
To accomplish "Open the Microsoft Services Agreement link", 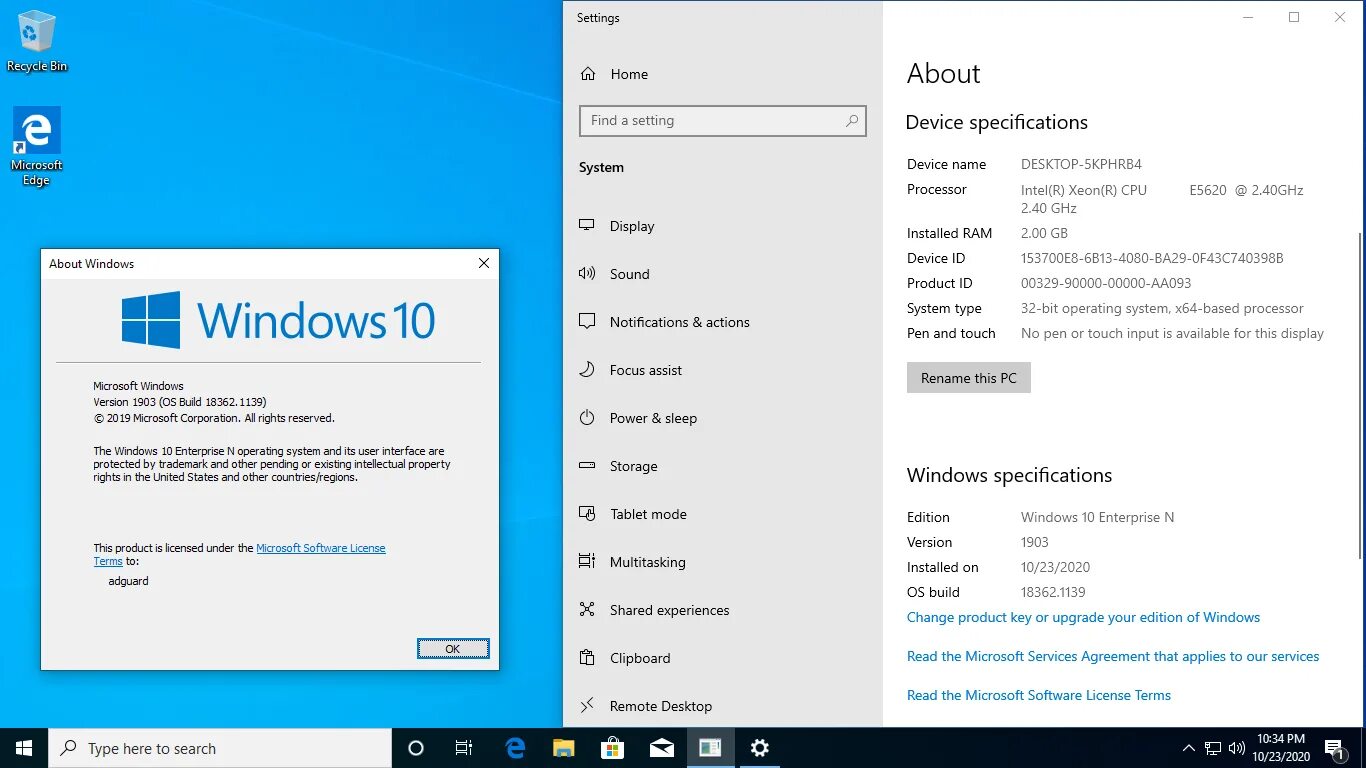I will pyautogui.click(x=1113, y=656).
